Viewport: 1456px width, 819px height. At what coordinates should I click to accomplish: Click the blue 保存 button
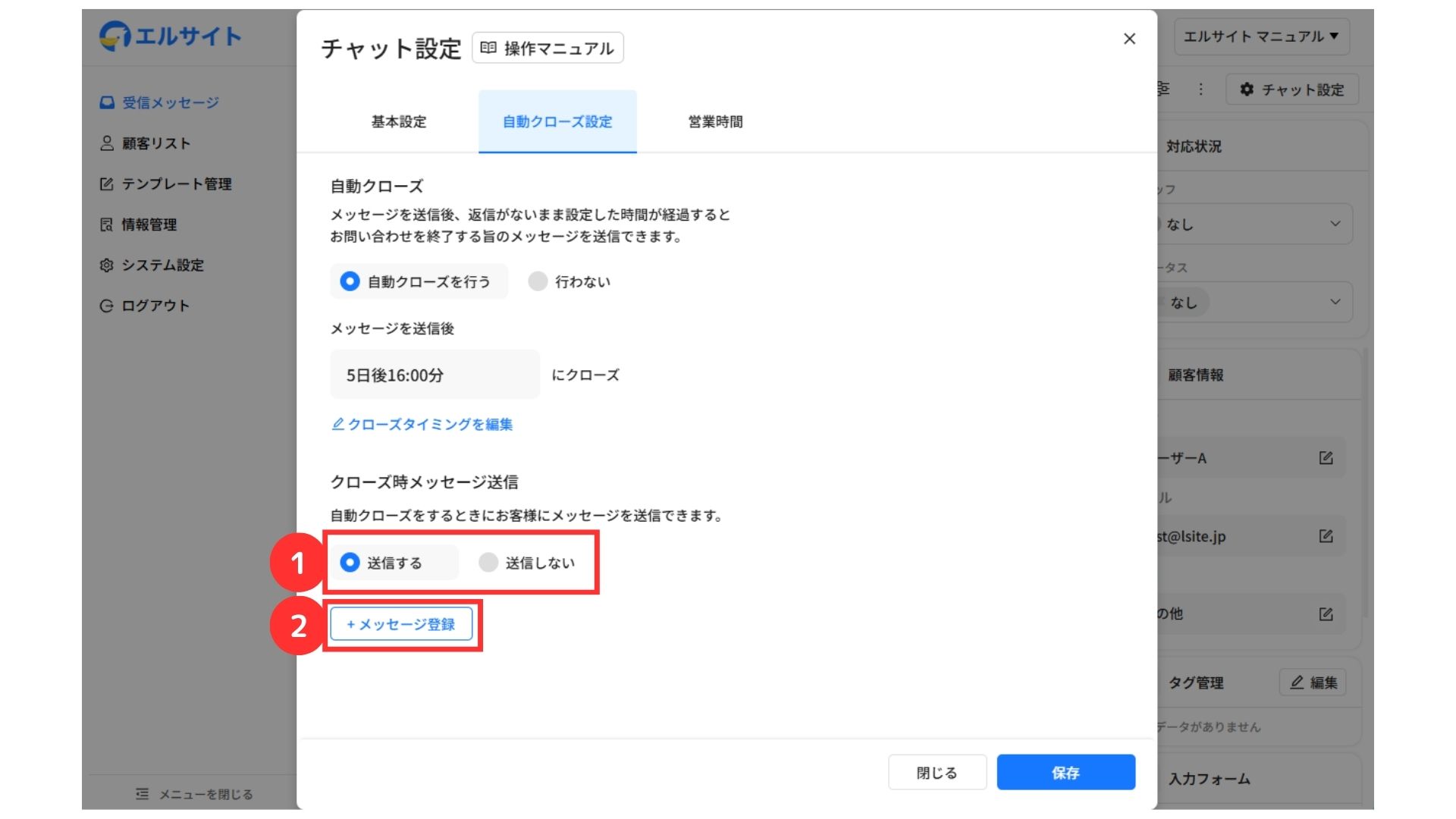click(1065, 772)
